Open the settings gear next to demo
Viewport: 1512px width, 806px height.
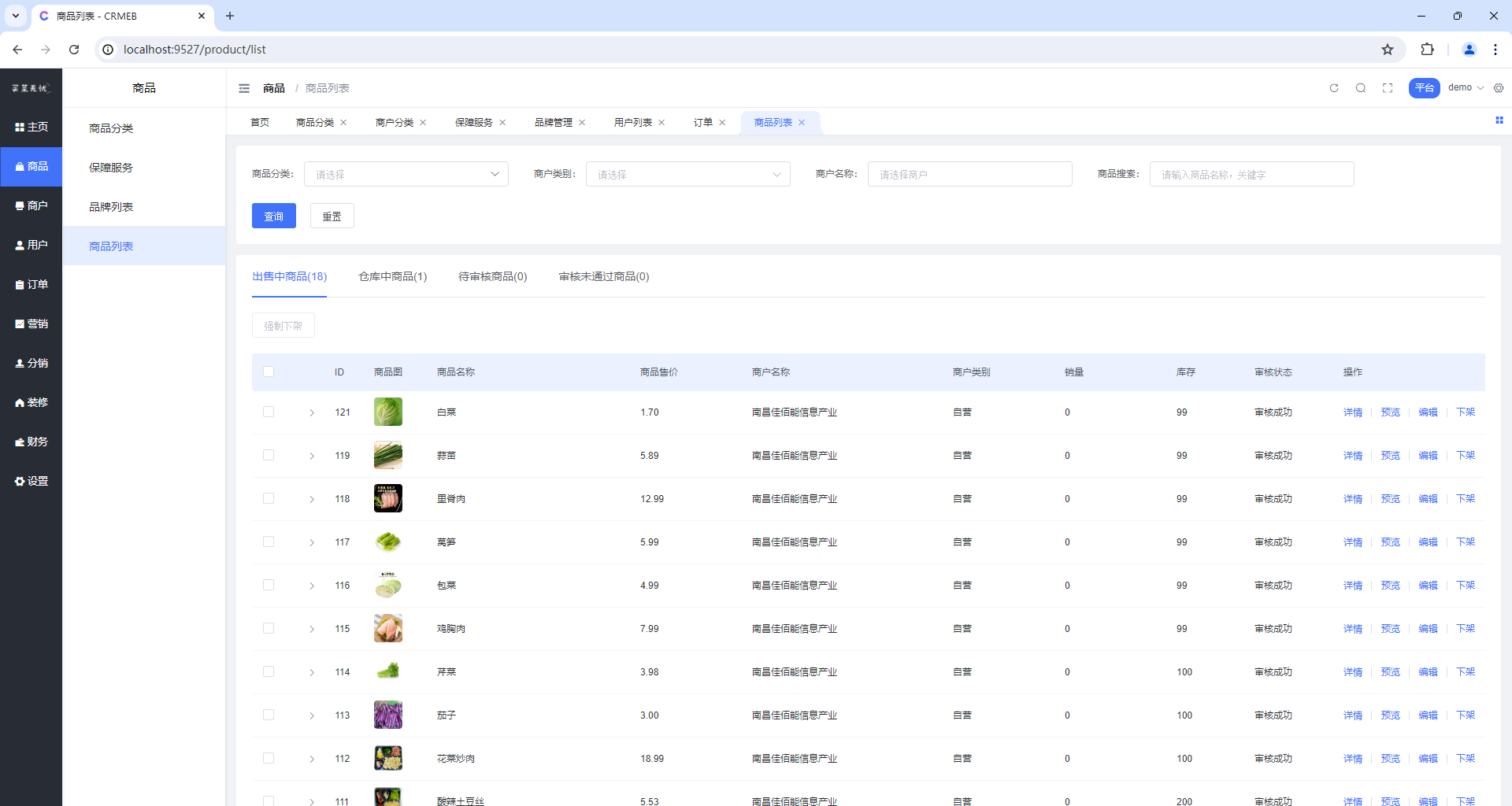point(1499,88)
